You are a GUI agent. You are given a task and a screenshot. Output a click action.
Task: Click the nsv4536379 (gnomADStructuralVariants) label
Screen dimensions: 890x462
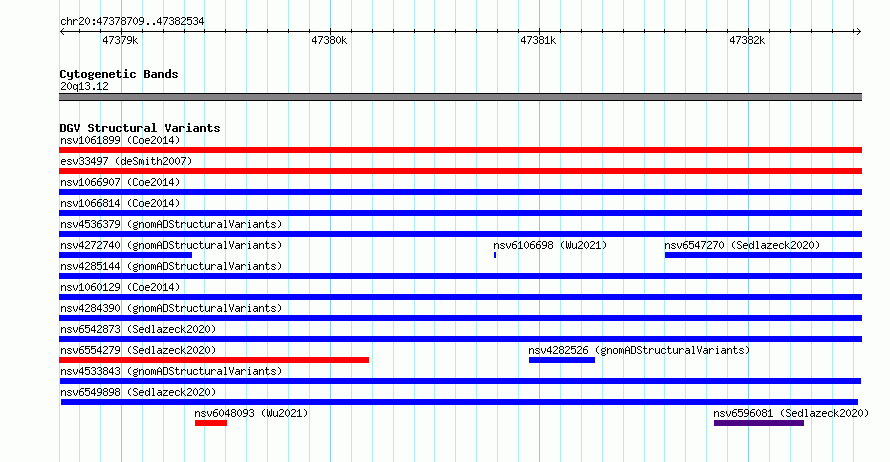(x=171, y=224)
